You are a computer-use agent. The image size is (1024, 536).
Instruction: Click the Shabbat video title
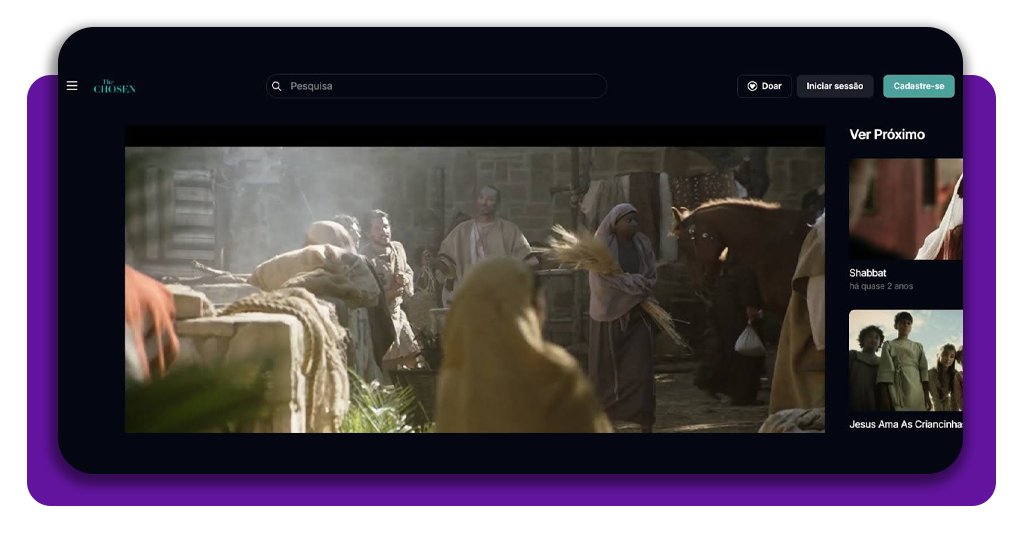(868, 273)
